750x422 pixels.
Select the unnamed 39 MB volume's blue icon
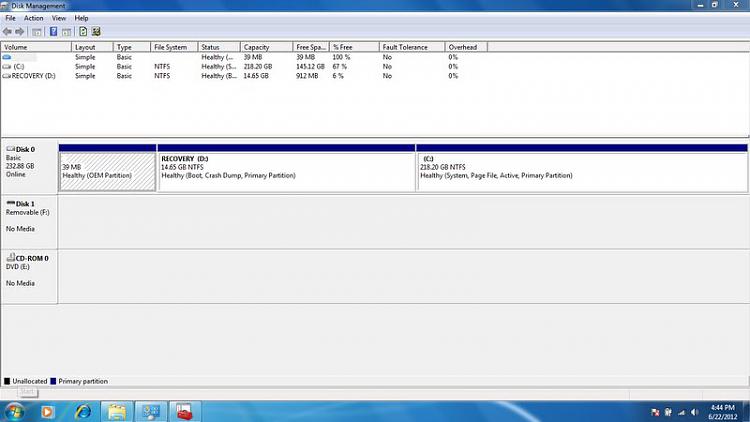(7, 57)
